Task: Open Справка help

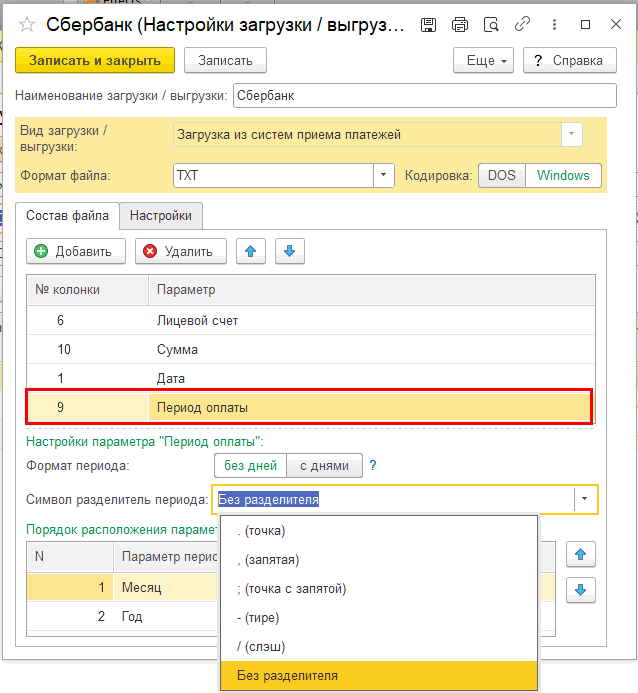Action: 570,60
